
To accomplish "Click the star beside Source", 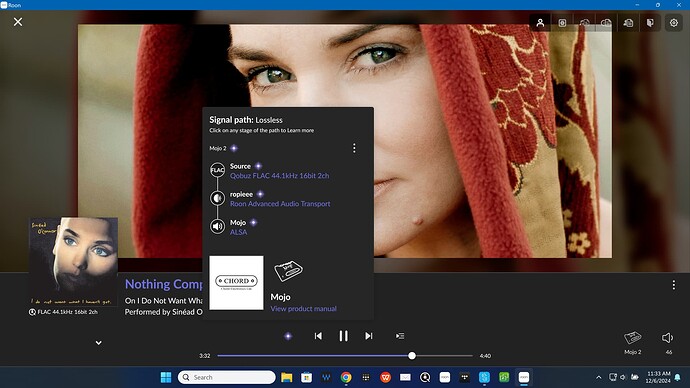I will (258, 166).
